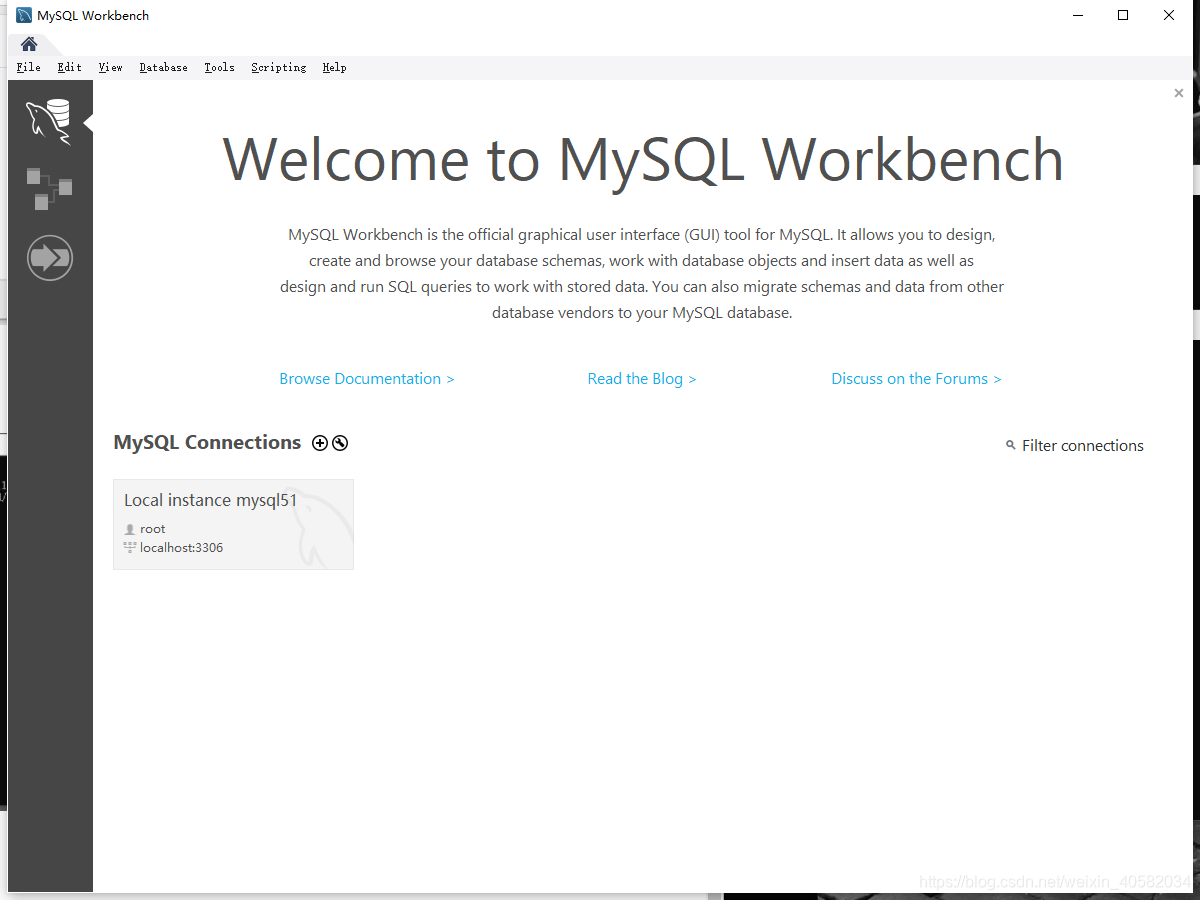Click the MySQL Connections heading

207,442
